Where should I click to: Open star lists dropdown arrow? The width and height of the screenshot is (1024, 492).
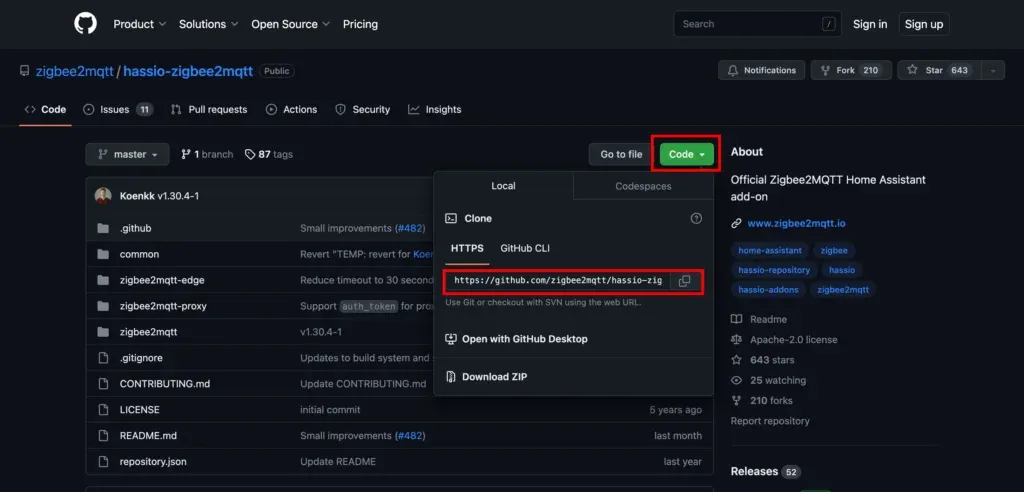coord(992,70)
